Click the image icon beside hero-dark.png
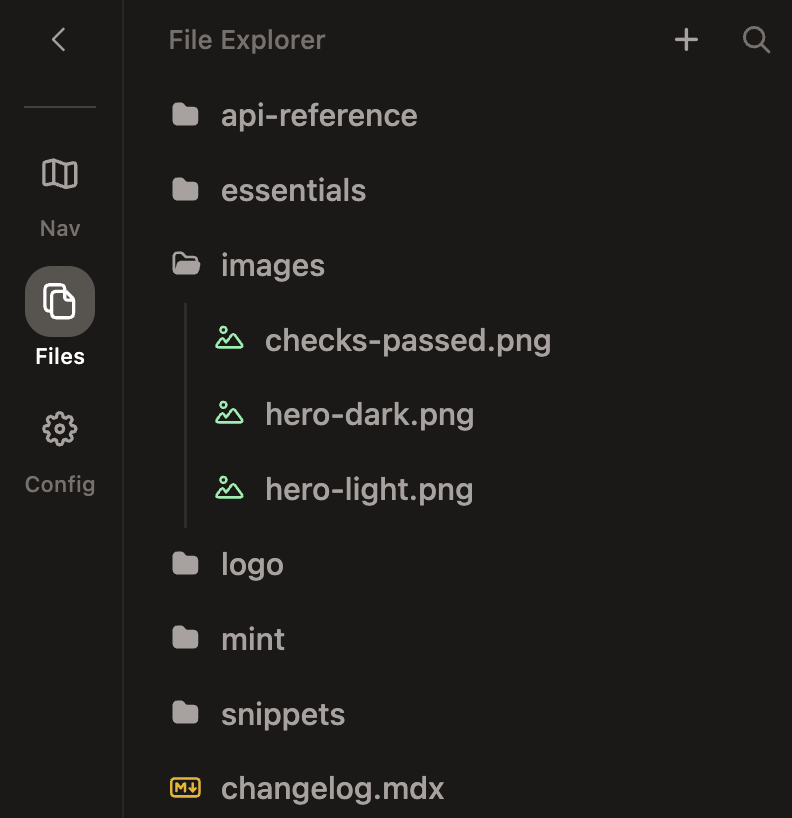The height and width of the screenshot is (818, 792). tap(229, 414)
